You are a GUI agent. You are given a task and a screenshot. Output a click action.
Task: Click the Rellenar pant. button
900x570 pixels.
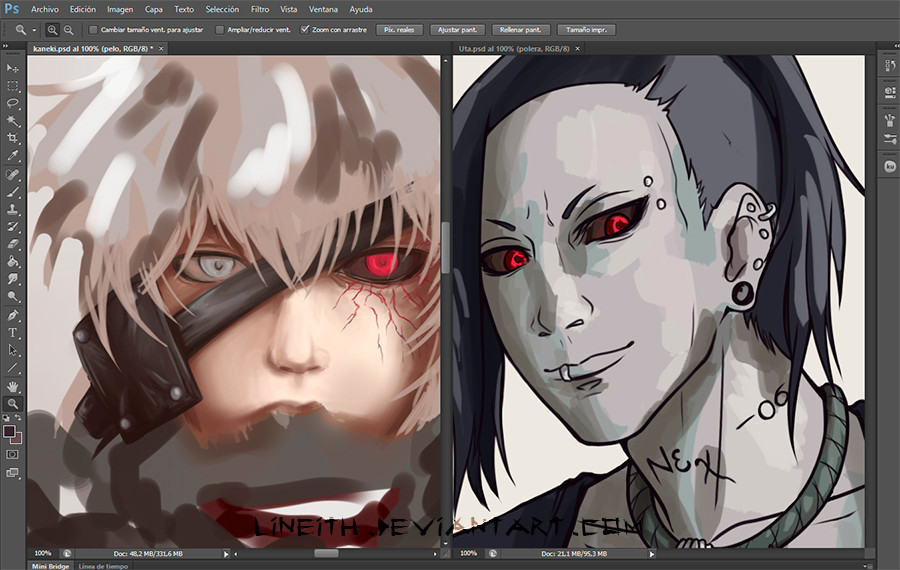(x=520, y=30)
